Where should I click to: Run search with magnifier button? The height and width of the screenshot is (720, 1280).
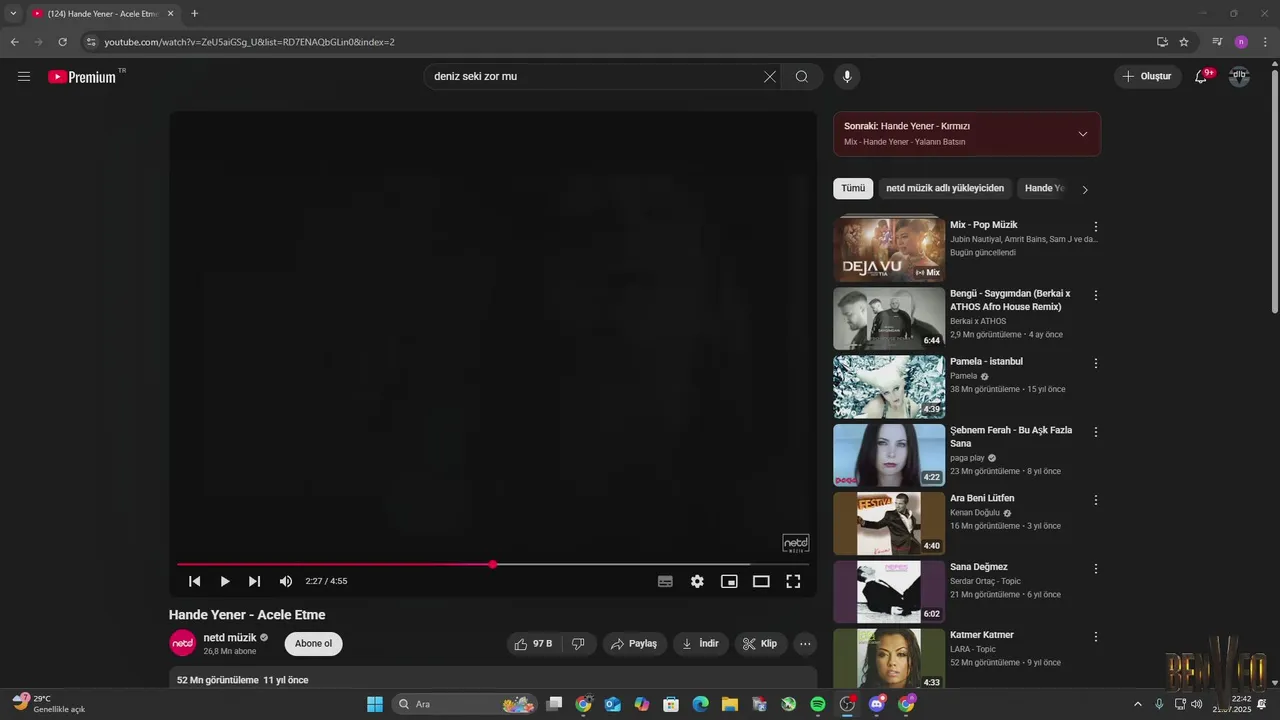point(802,76)
